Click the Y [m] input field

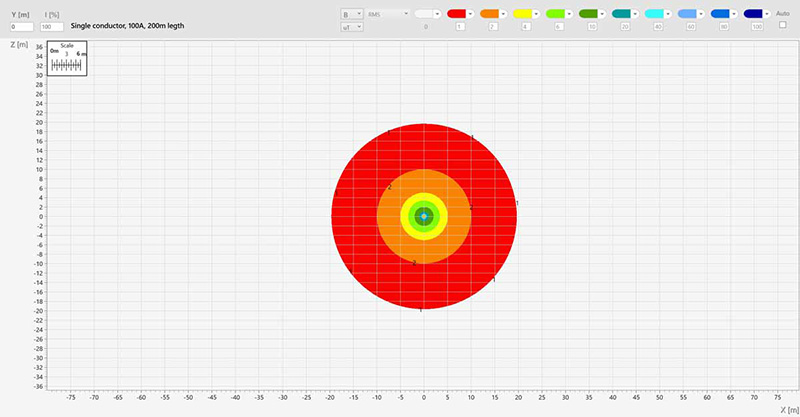click(x=22, y=27)
